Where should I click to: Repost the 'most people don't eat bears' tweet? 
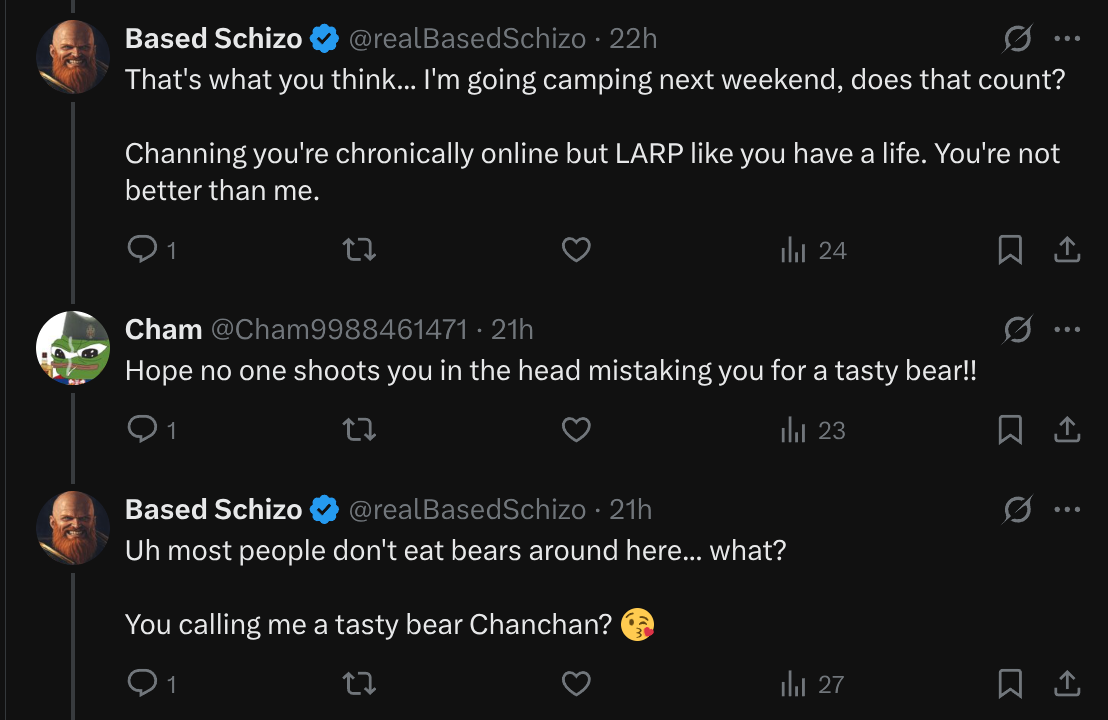(x=359, y=684)
